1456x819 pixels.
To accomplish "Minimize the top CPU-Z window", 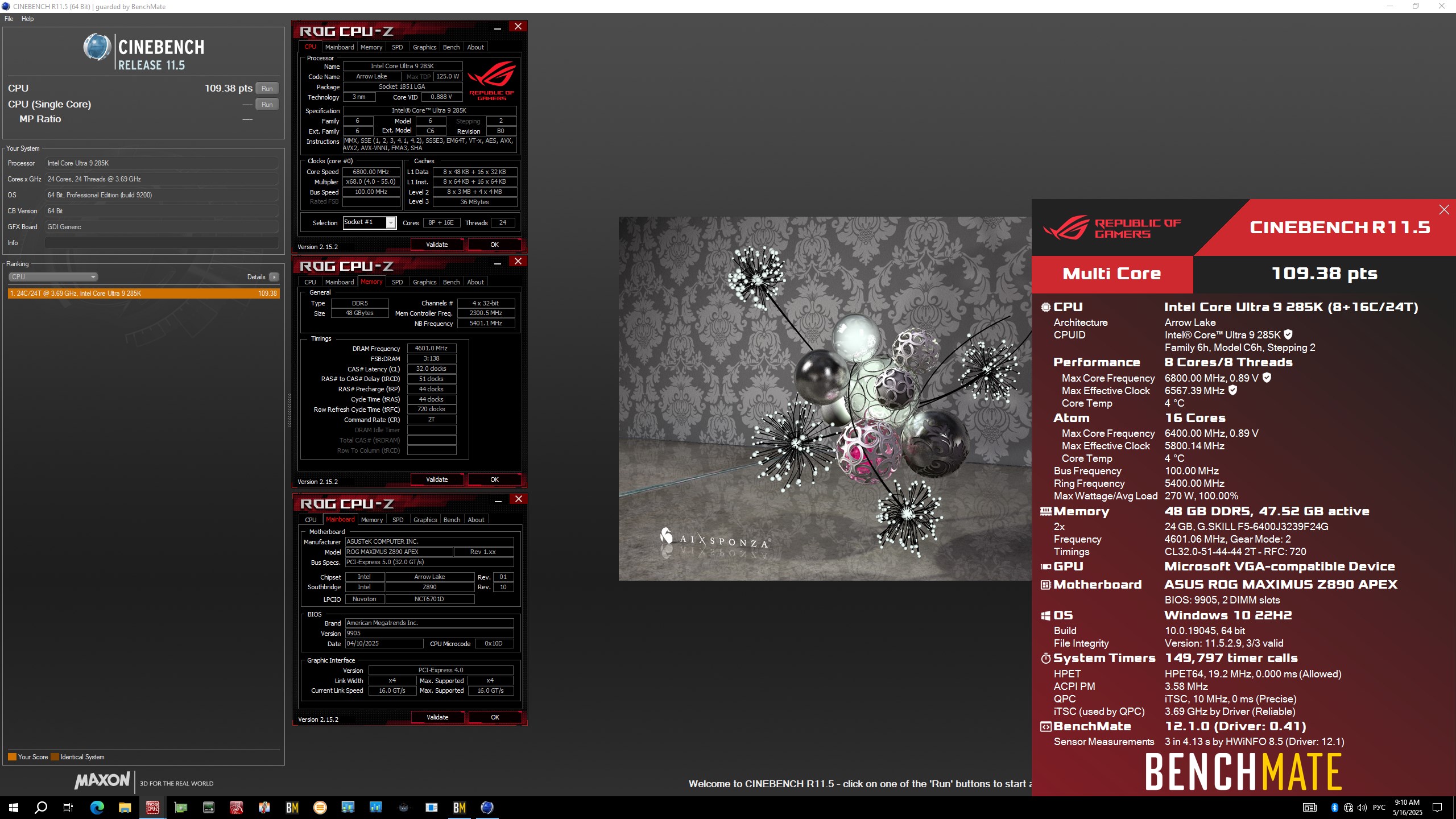I will (x=498, y=27).
